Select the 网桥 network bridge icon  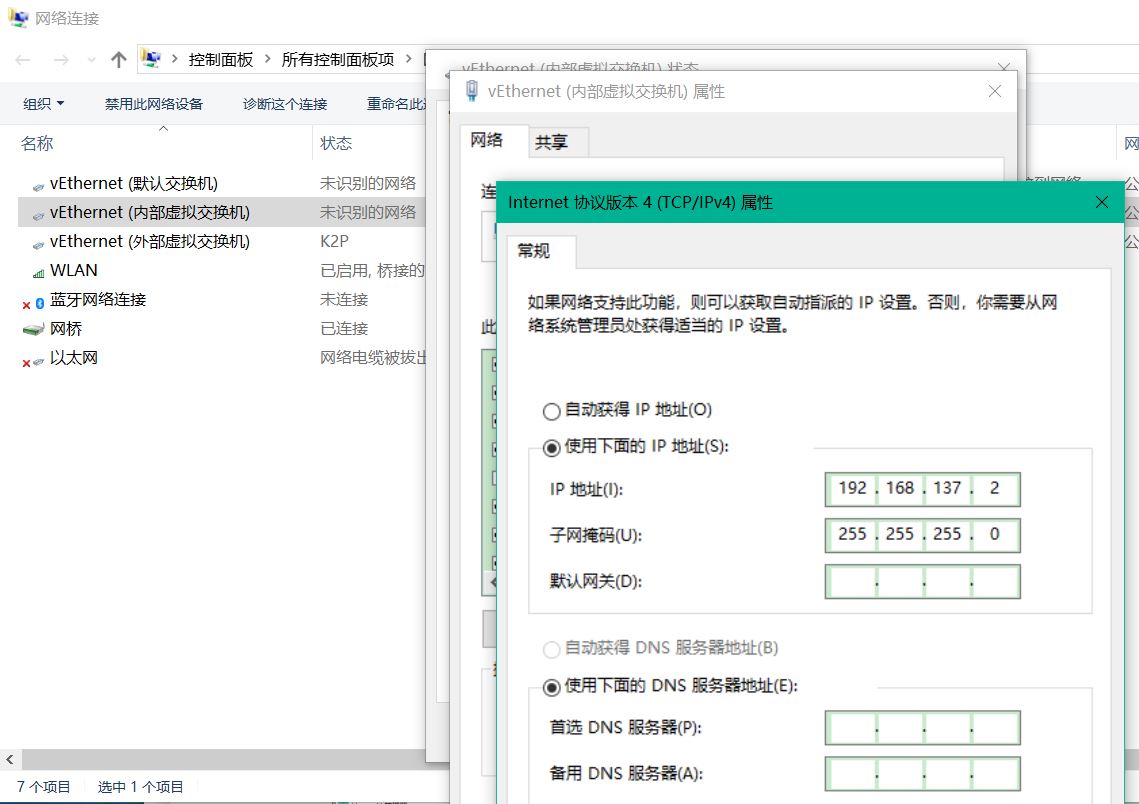click(x=33, y=327)
